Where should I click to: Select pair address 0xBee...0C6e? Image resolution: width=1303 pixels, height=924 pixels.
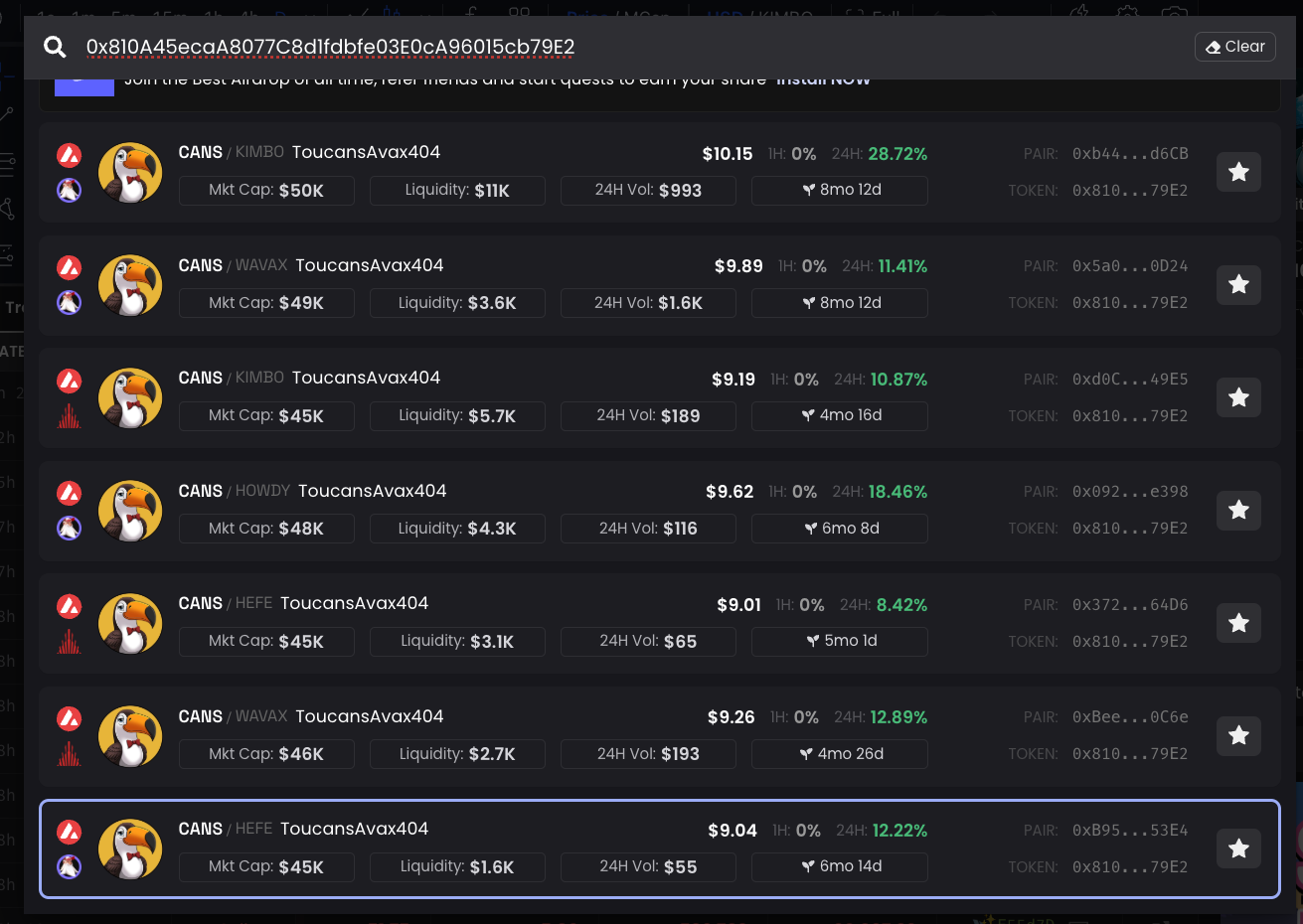pyautogui.click(x=1129, y=717)
